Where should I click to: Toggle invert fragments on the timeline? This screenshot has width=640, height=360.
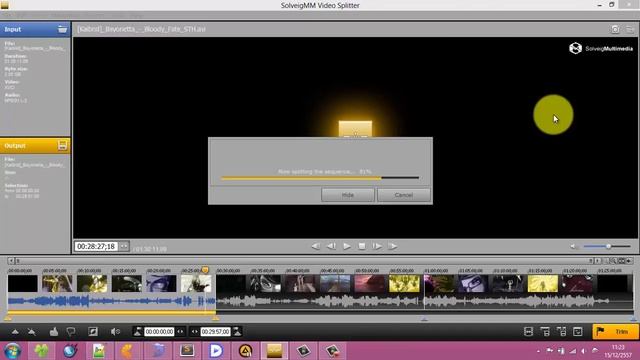pyautogui.click(x=93, y=332)
